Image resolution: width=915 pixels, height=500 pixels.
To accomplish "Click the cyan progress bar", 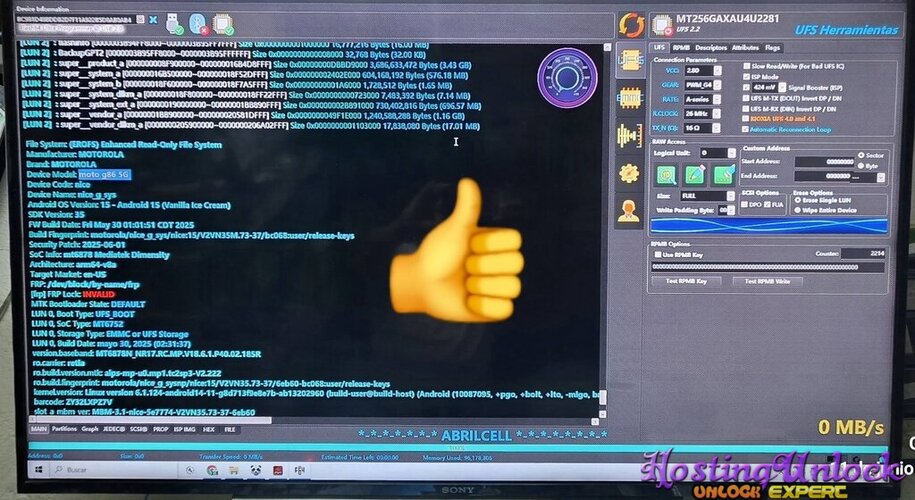I will pyautogui.click(x=458, y=447).
